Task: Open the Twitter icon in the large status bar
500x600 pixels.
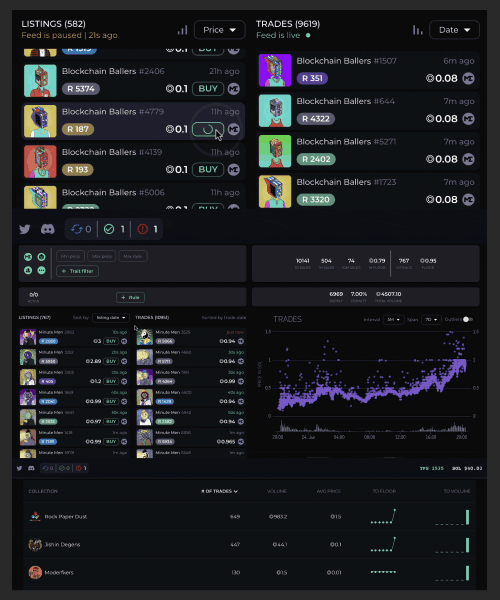Action: point(25,229)
